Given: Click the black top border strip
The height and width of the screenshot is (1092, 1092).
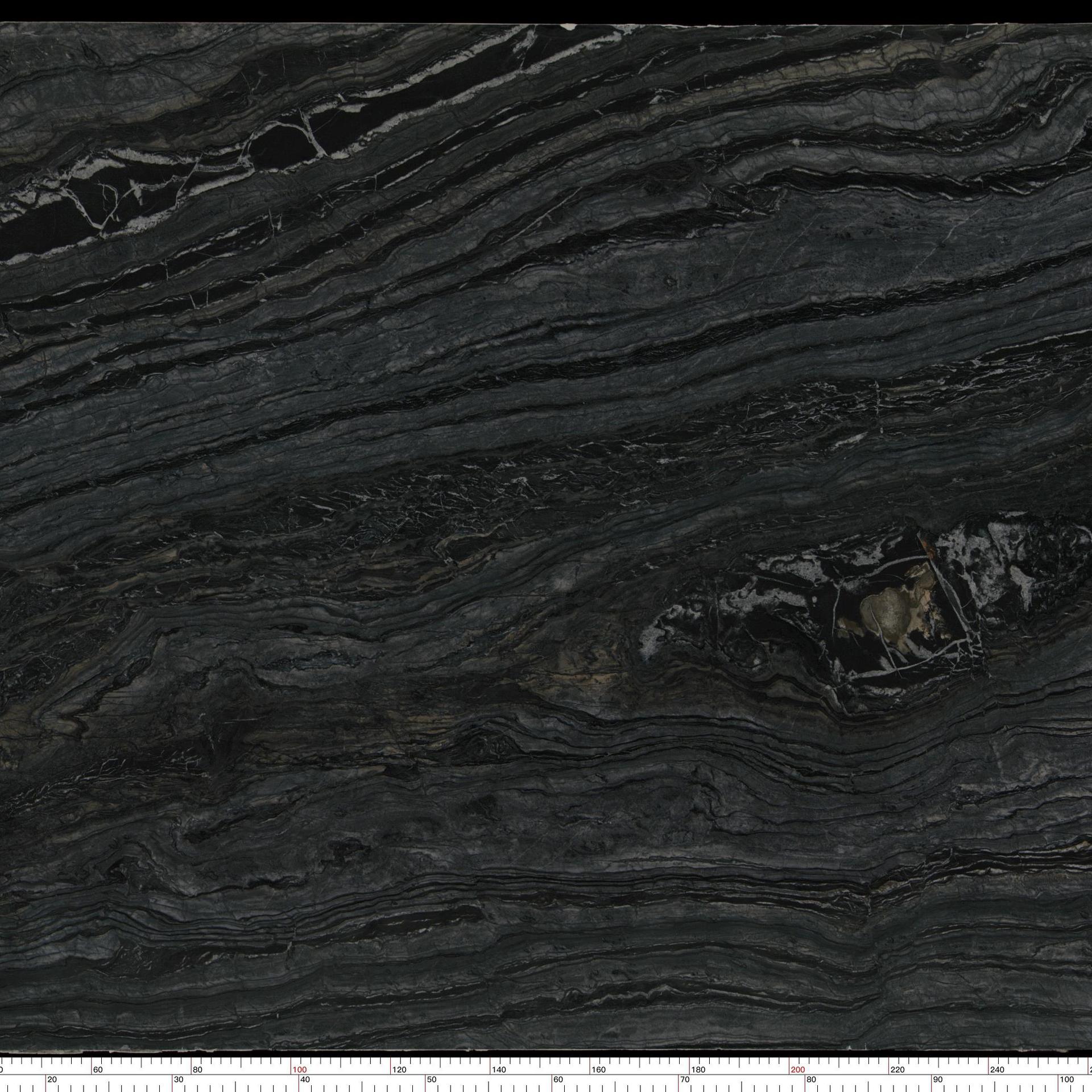Looking at the screenshot, I should coord(546,10).
